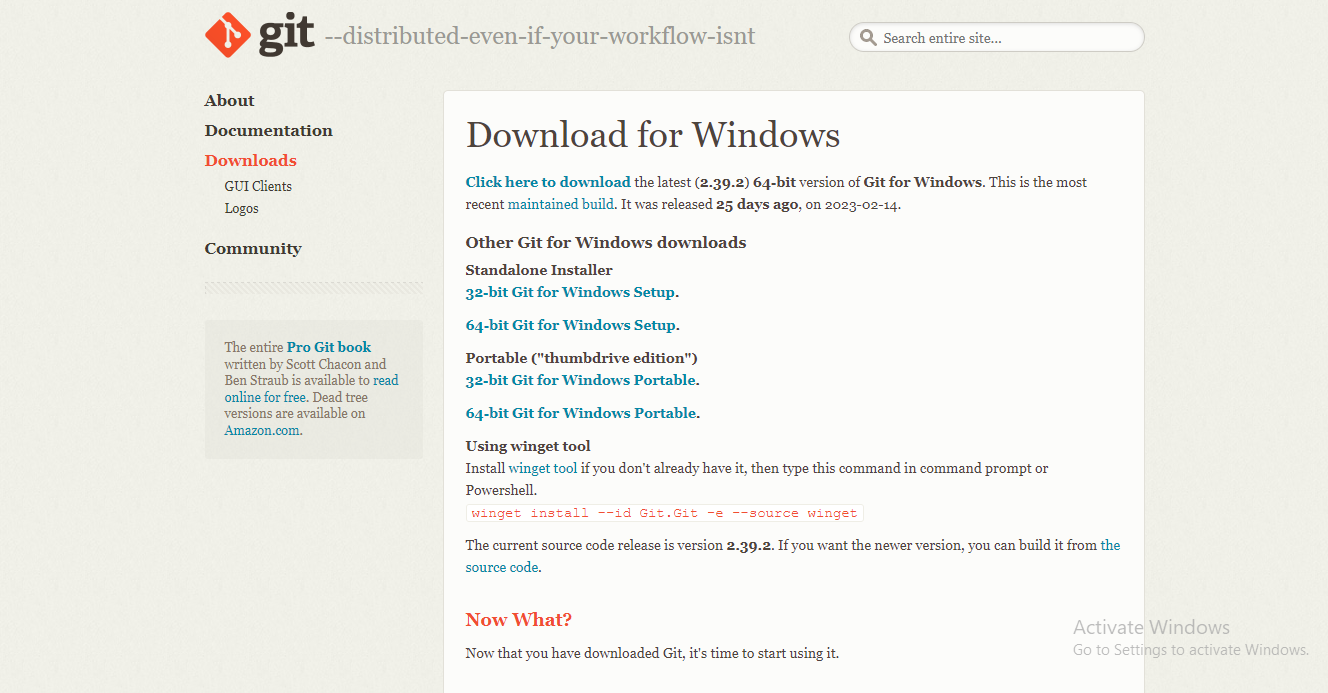Click the git wordmark in header

286,36
